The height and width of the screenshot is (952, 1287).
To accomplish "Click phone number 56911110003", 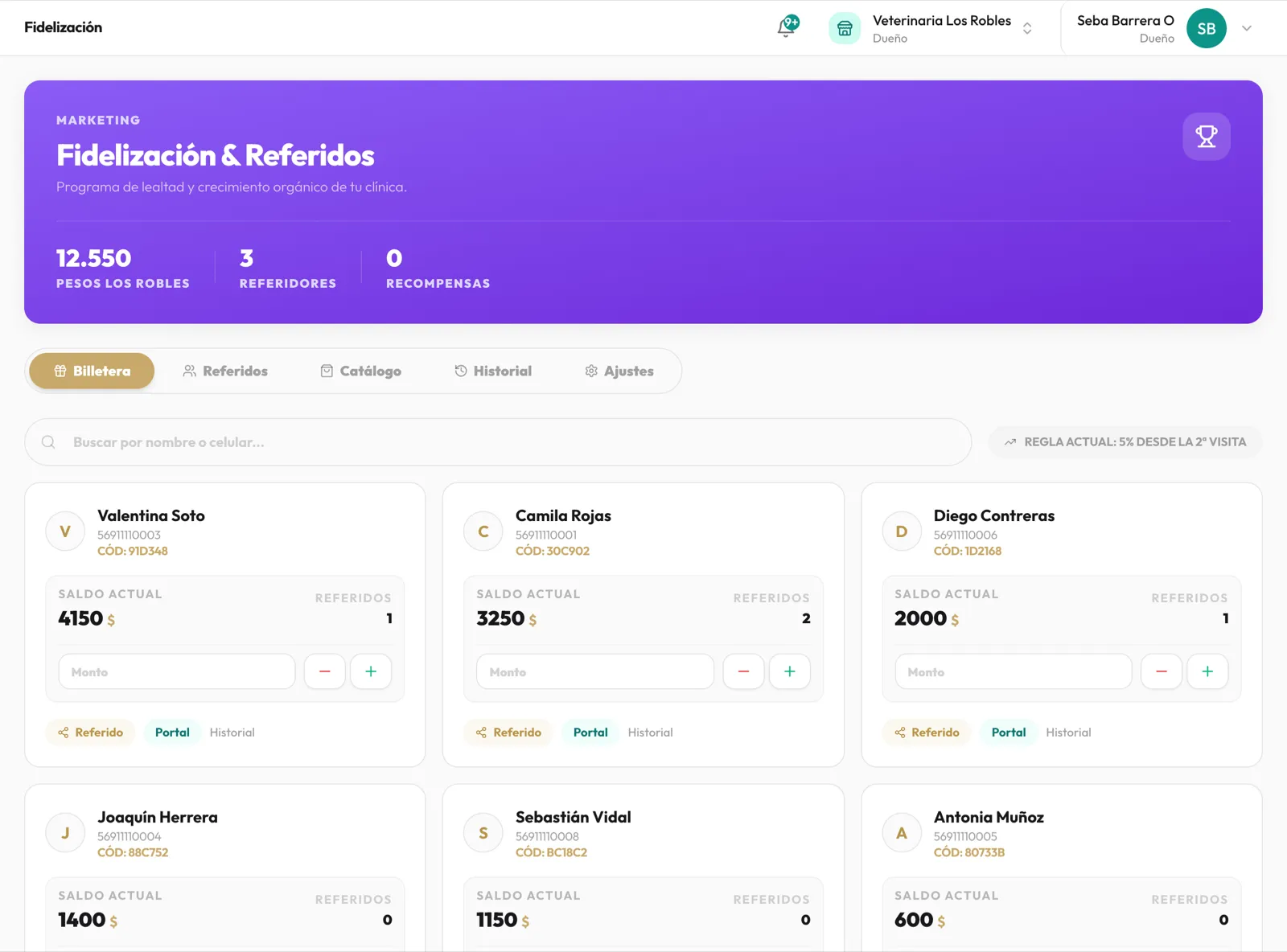I will [129, 535].
